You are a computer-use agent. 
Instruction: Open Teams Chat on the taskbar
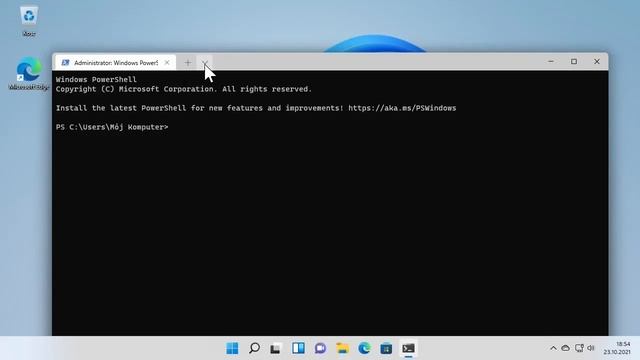coord(320,348)
